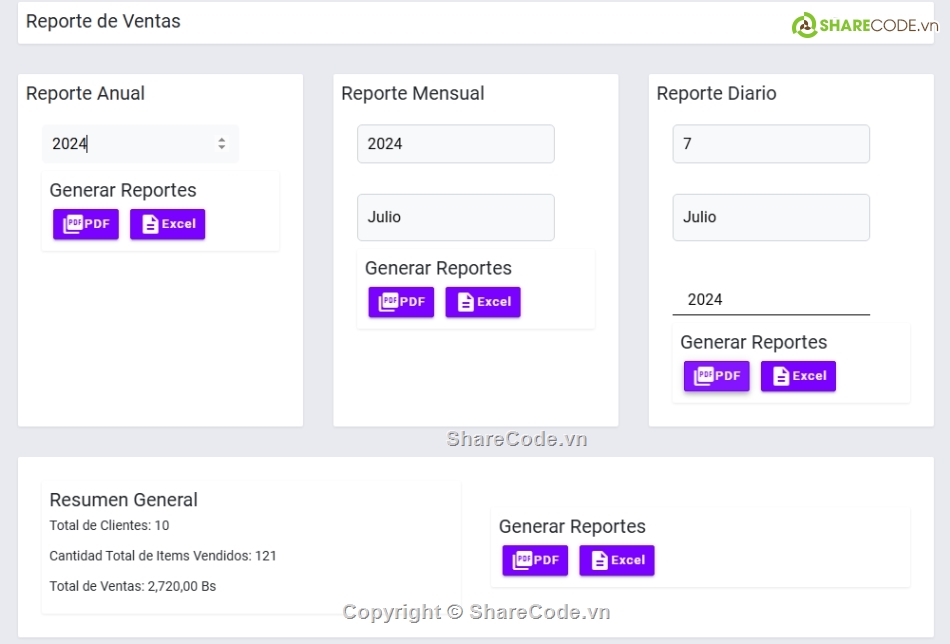
Task: Open the ShareCode.vn logo in the header
Action: pyautogui.click(x=864, y=26)
